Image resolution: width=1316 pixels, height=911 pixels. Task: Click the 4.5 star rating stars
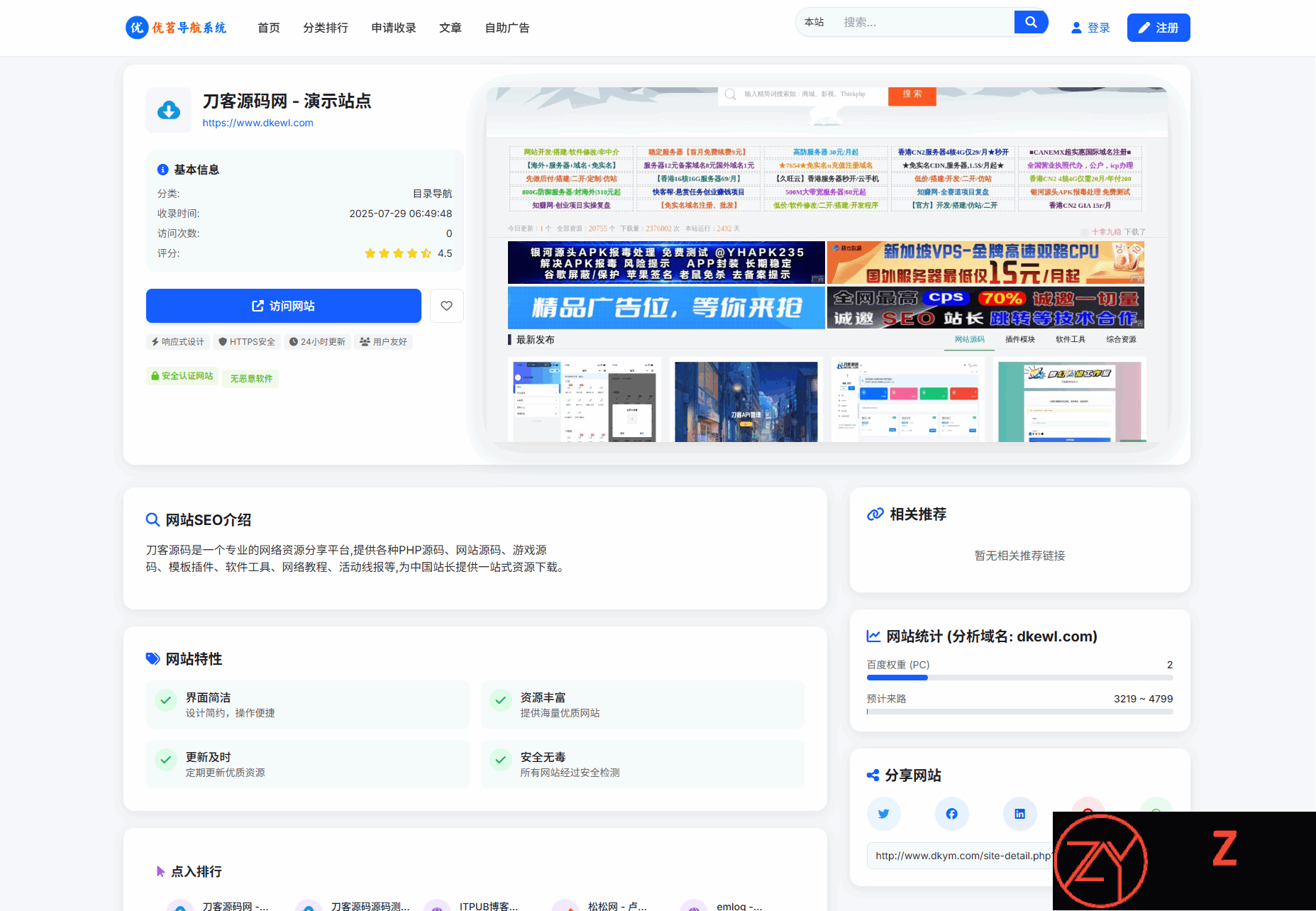(x=397, y=253)
